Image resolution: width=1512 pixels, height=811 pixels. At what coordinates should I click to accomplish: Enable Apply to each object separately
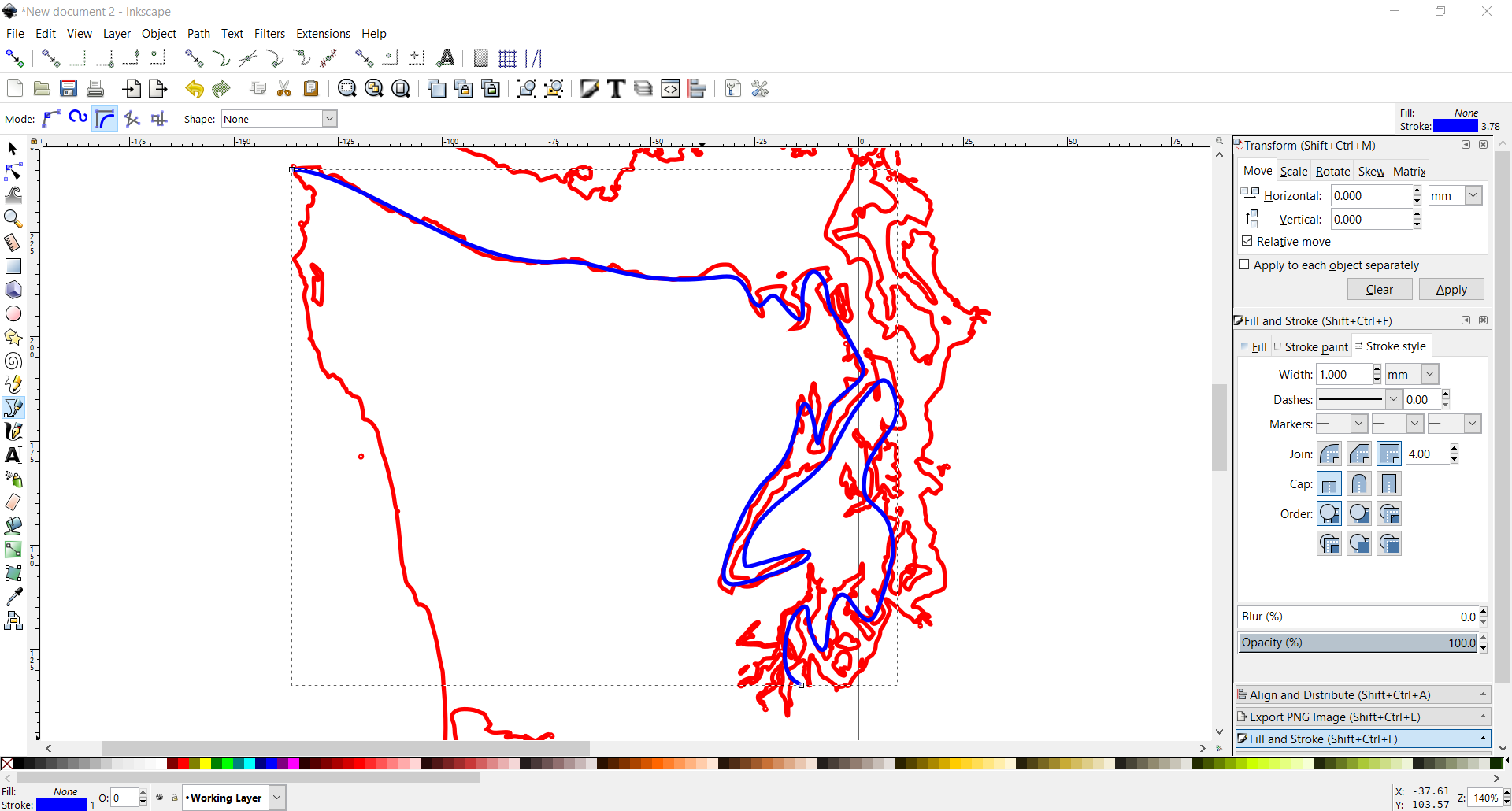tap(1244, 265)
